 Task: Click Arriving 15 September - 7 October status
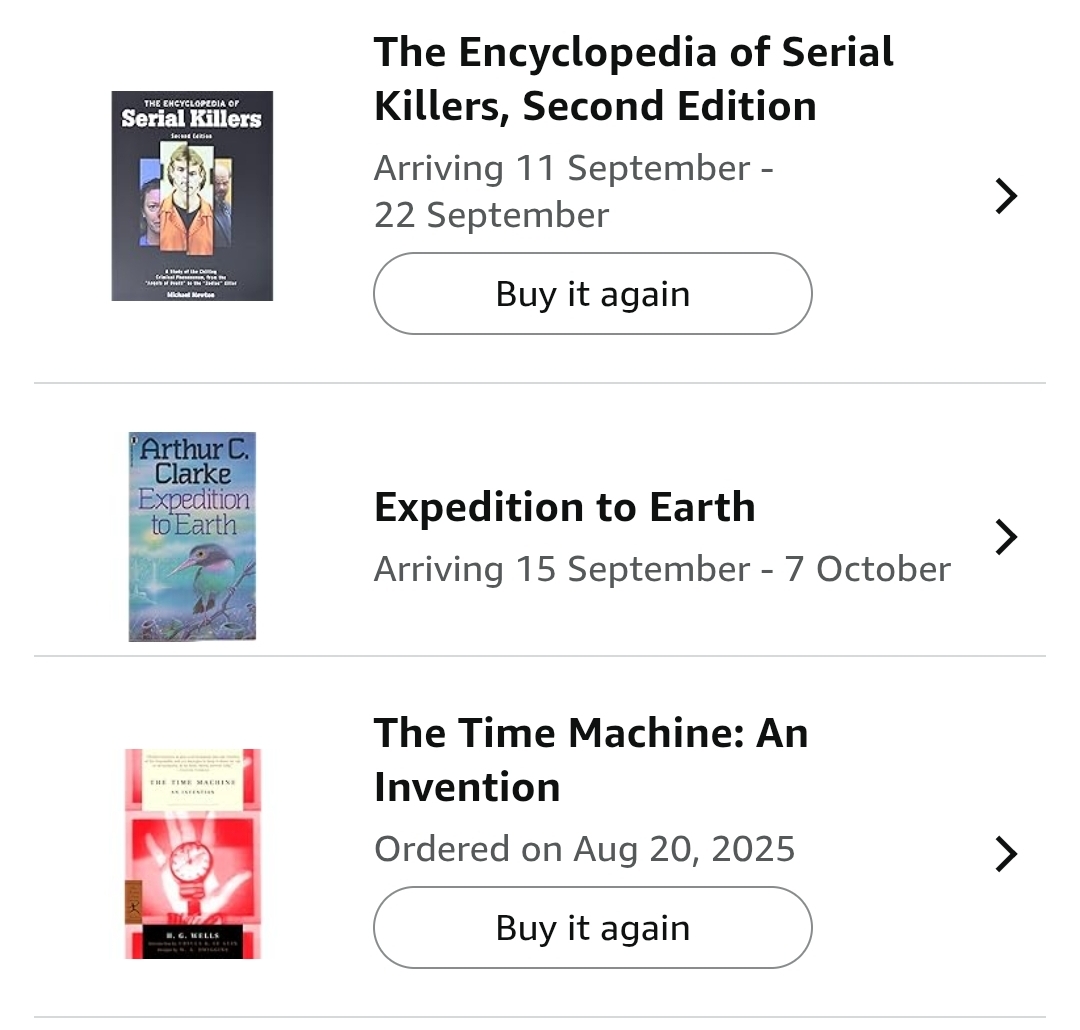[x=662, y=569]
